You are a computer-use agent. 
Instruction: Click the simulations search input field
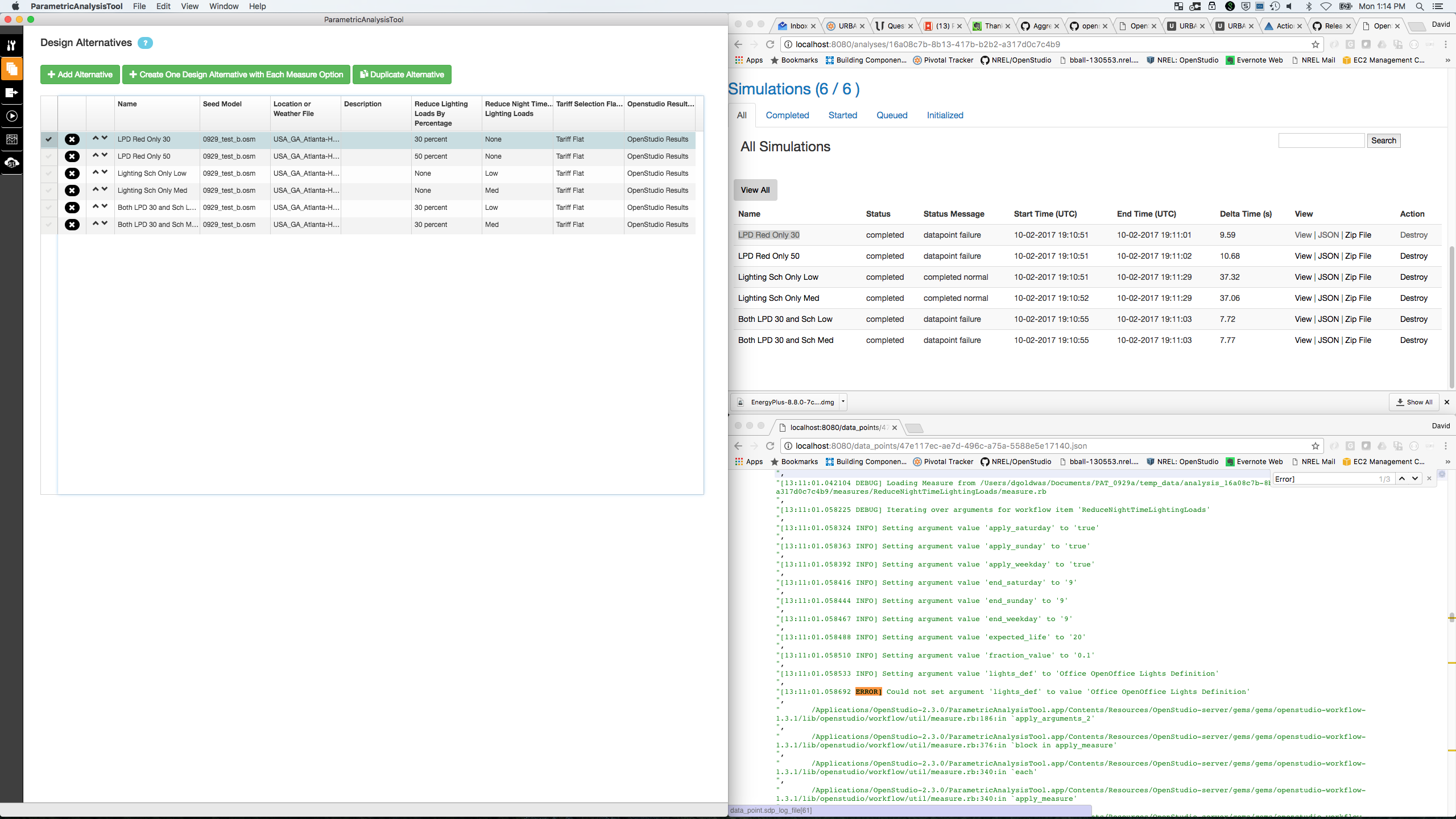click(x=1321, y=140)
